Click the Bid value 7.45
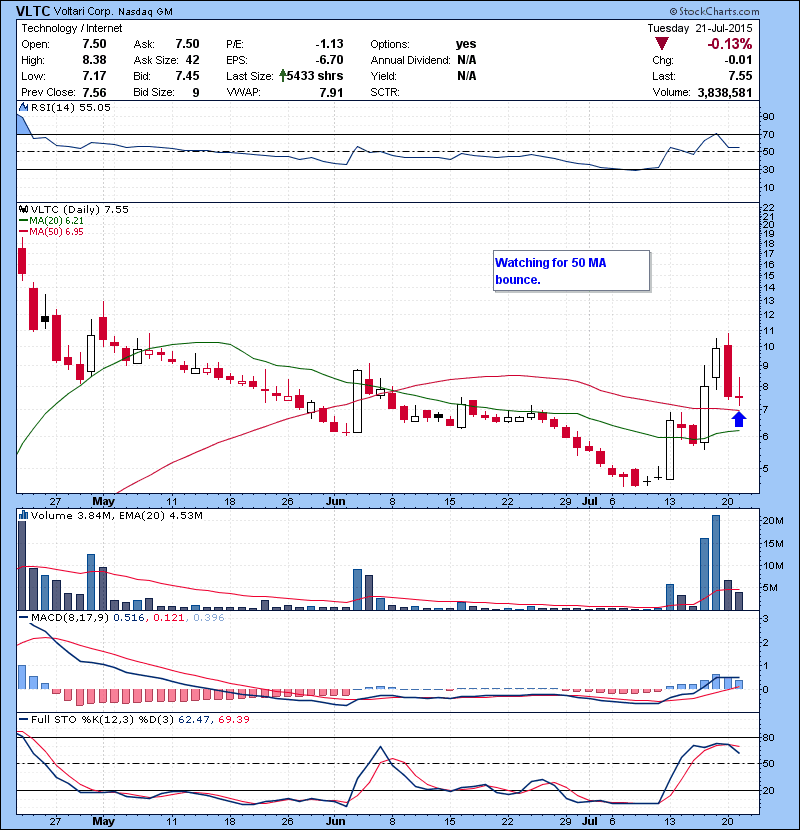The width and height of the screenshot is (800, 830). click(x=187, y=76)
